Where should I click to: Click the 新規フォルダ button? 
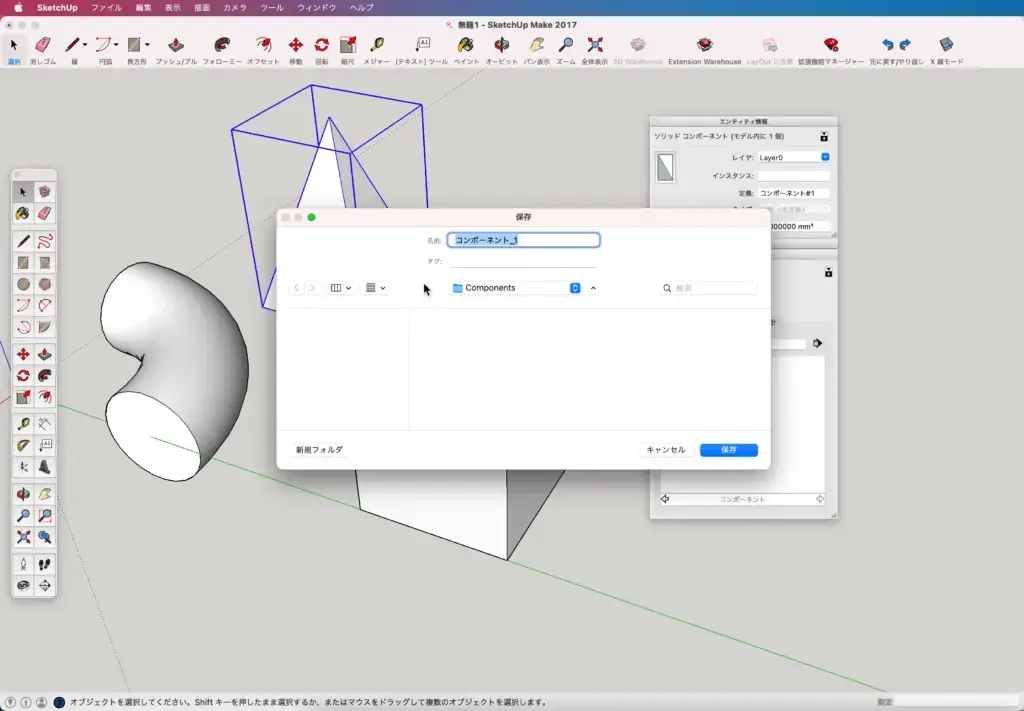(x=319, y=450)
